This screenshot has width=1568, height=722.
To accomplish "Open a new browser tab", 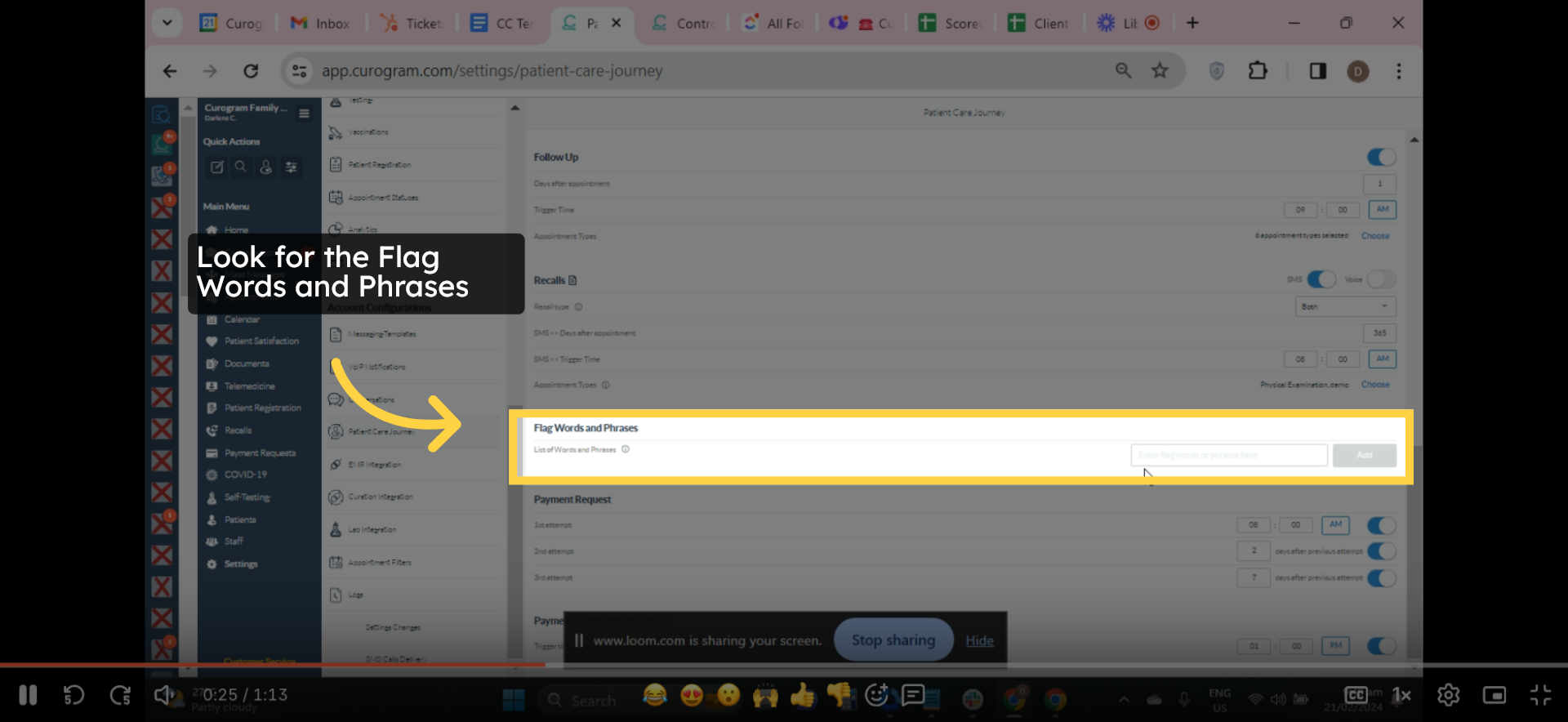I will click(x=1192, y=23).
